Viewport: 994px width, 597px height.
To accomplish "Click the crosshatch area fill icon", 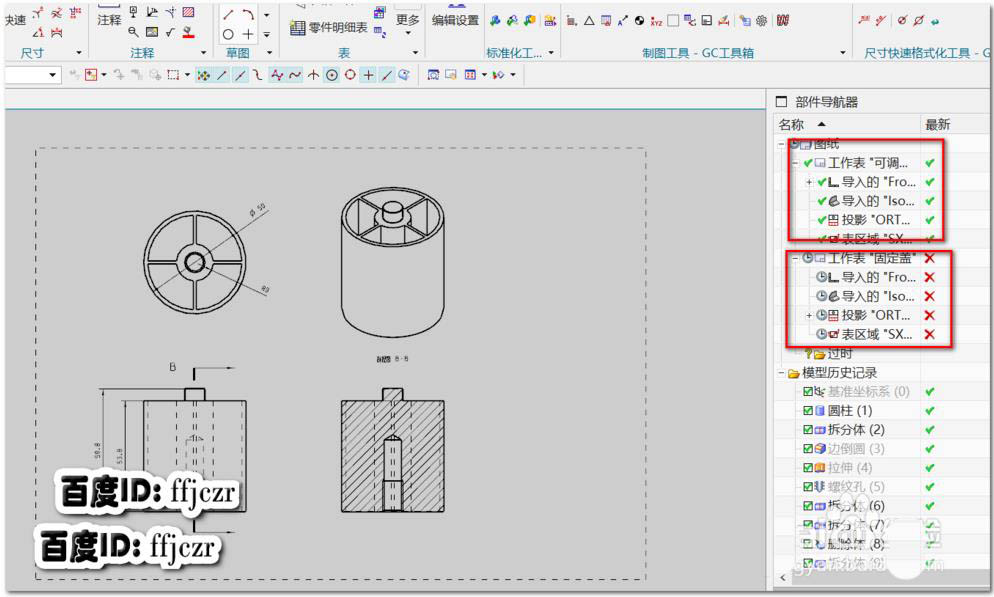I will pyautogui.click(x=188, y=13).
